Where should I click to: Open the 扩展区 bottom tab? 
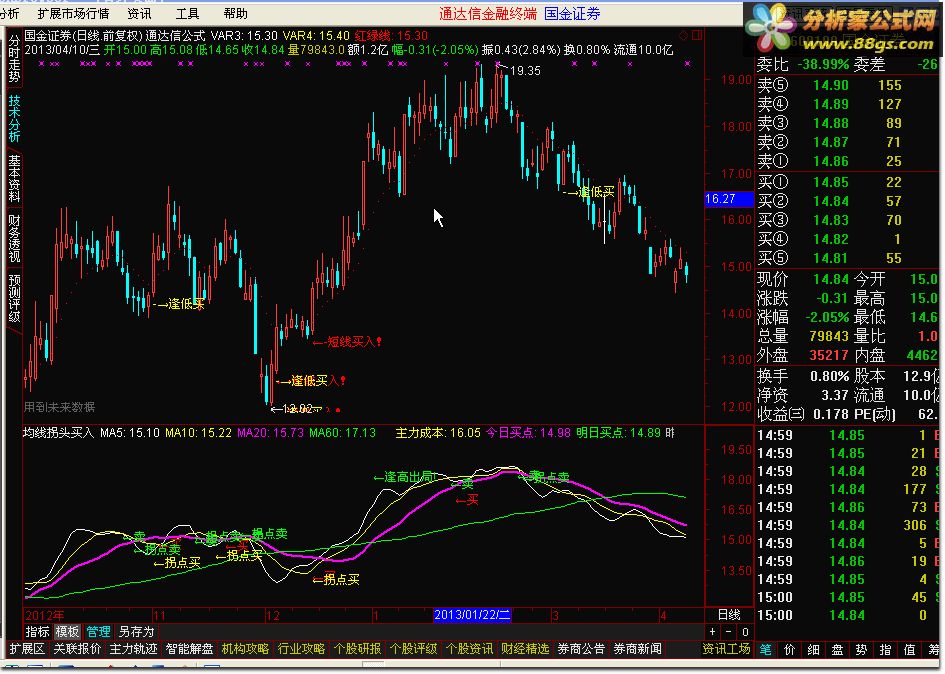[27, 649]
